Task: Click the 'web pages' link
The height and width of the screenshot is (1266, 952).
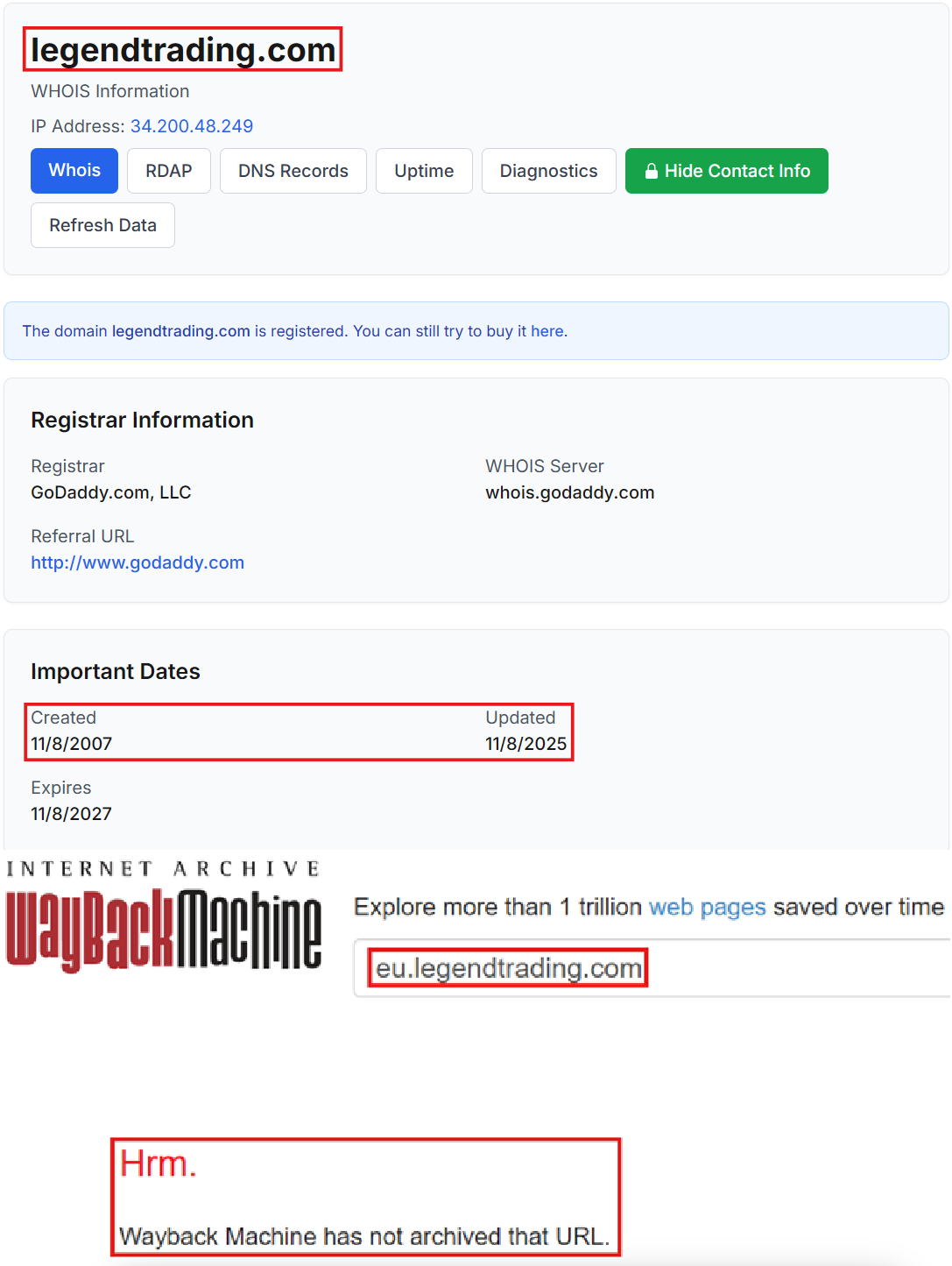Action: point(707,908)
